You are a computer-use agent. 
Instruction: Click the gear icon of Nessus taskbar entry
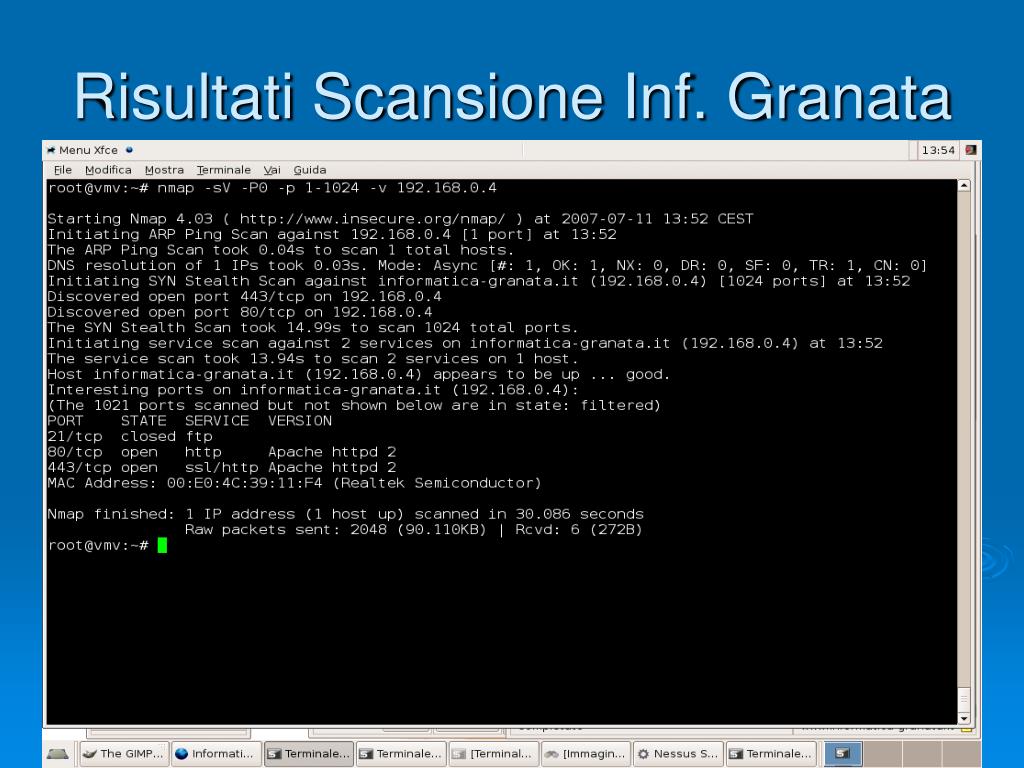(643, 754)
